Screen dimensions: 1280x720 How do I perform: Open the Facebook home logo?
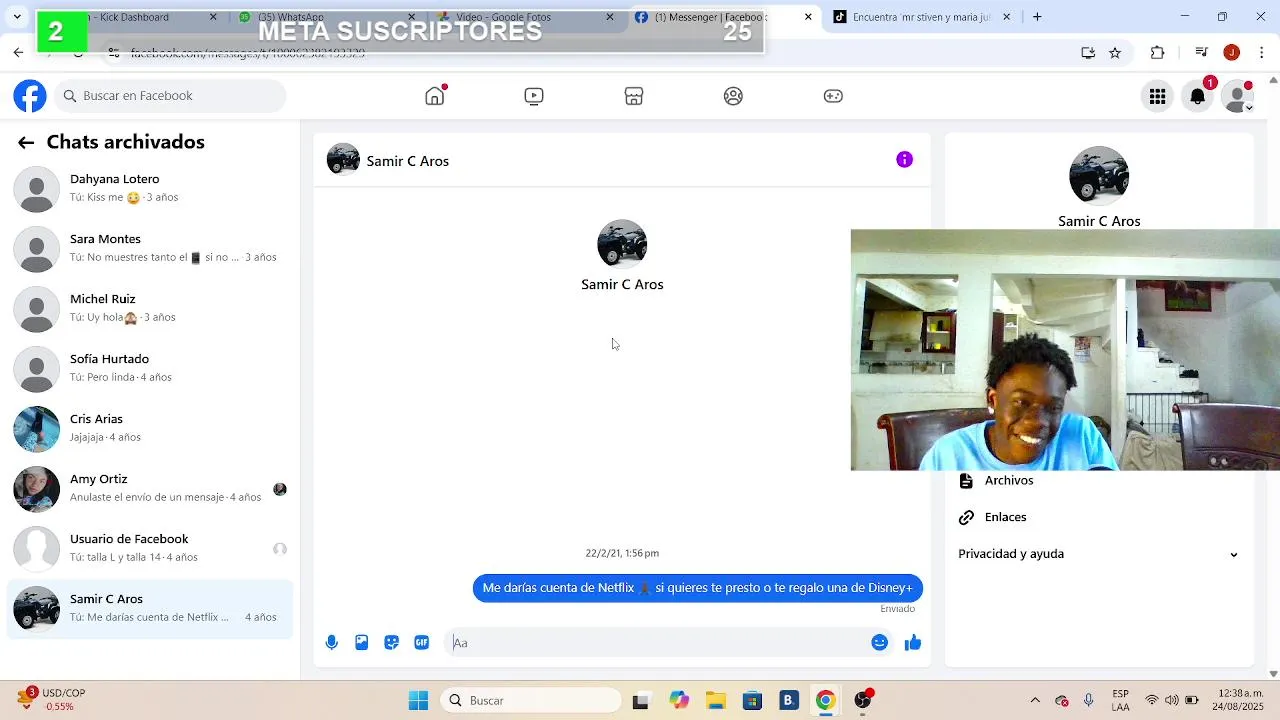pos(30,96)
